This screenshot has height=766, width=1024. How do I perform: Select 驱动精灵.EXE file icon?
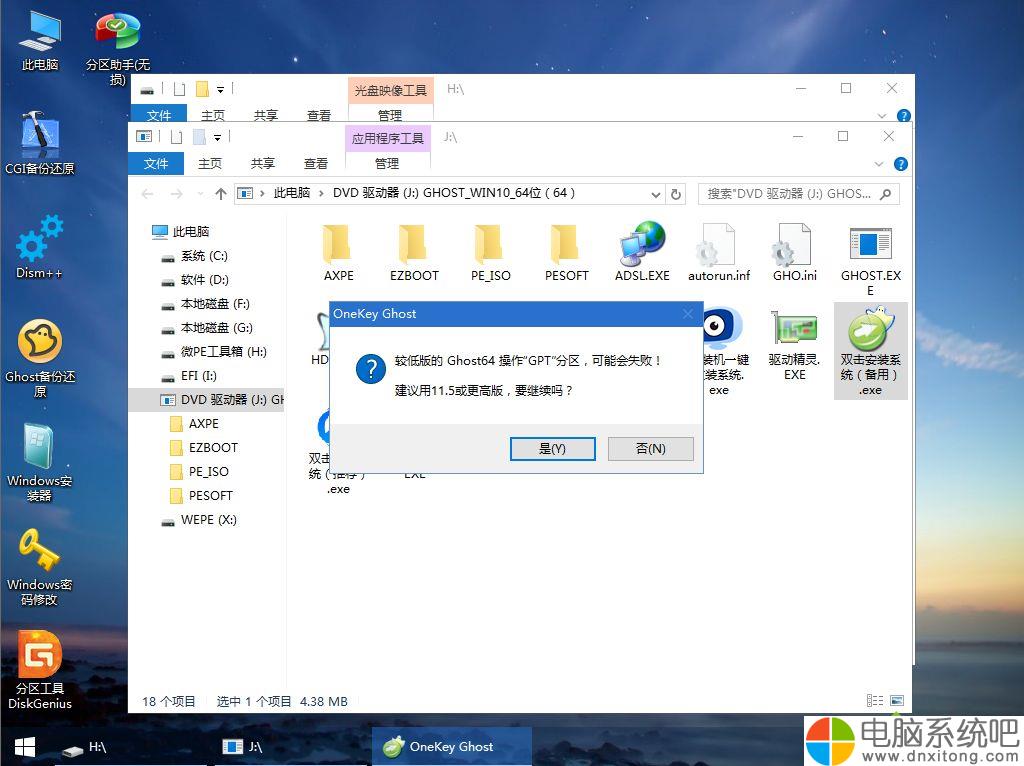(x=794, y=345)
